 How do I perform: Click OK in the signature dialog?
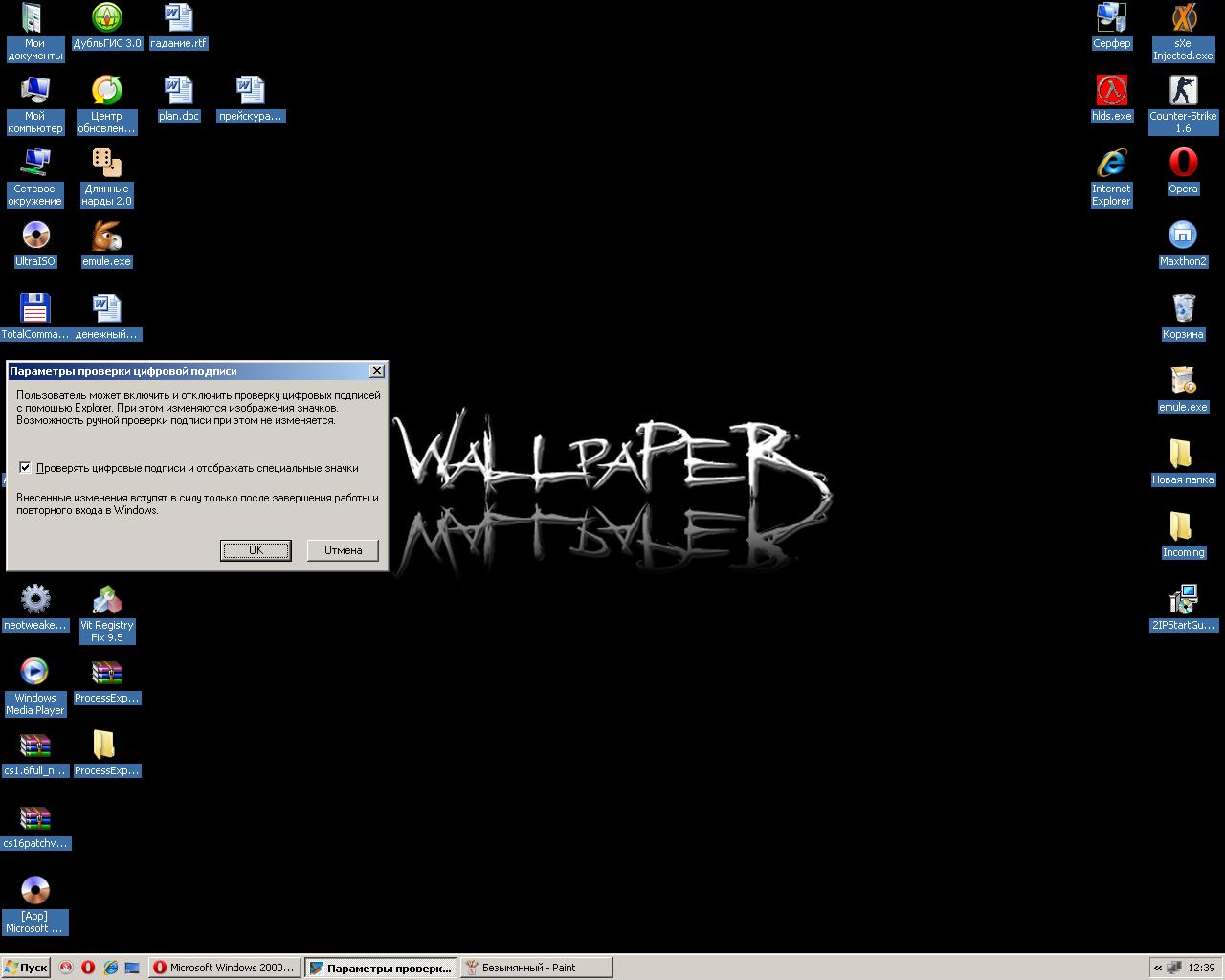pos(256,550)
